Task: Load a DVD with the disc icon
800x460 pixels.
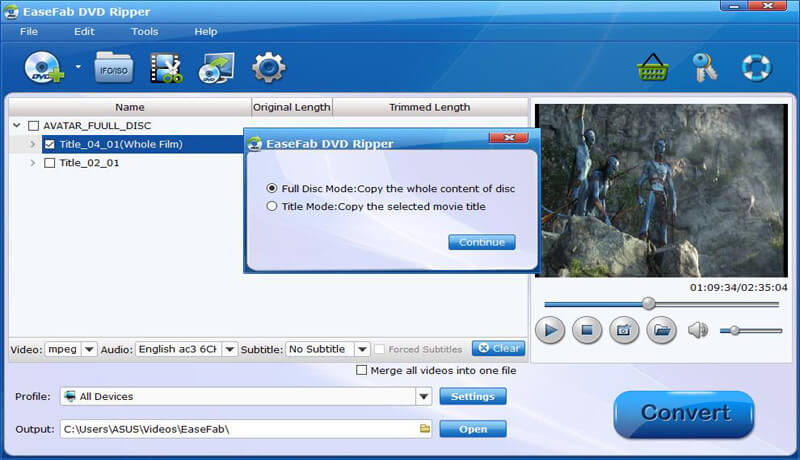Action: click(x=44, y=67)
